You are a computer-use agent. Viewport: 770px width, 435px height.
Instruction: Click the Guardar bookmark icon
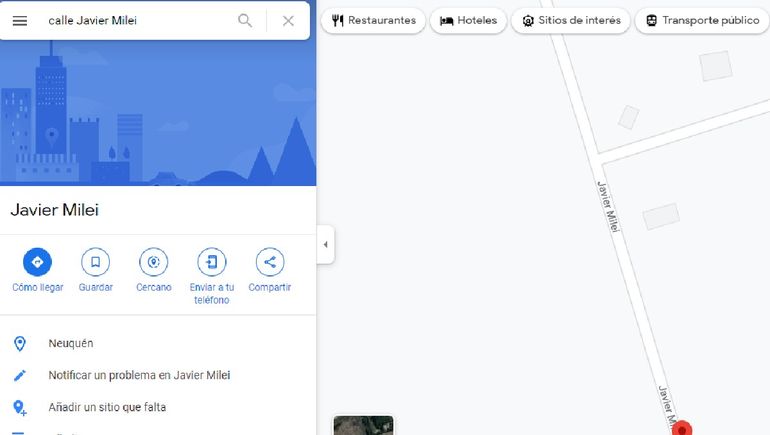(95, 262)
